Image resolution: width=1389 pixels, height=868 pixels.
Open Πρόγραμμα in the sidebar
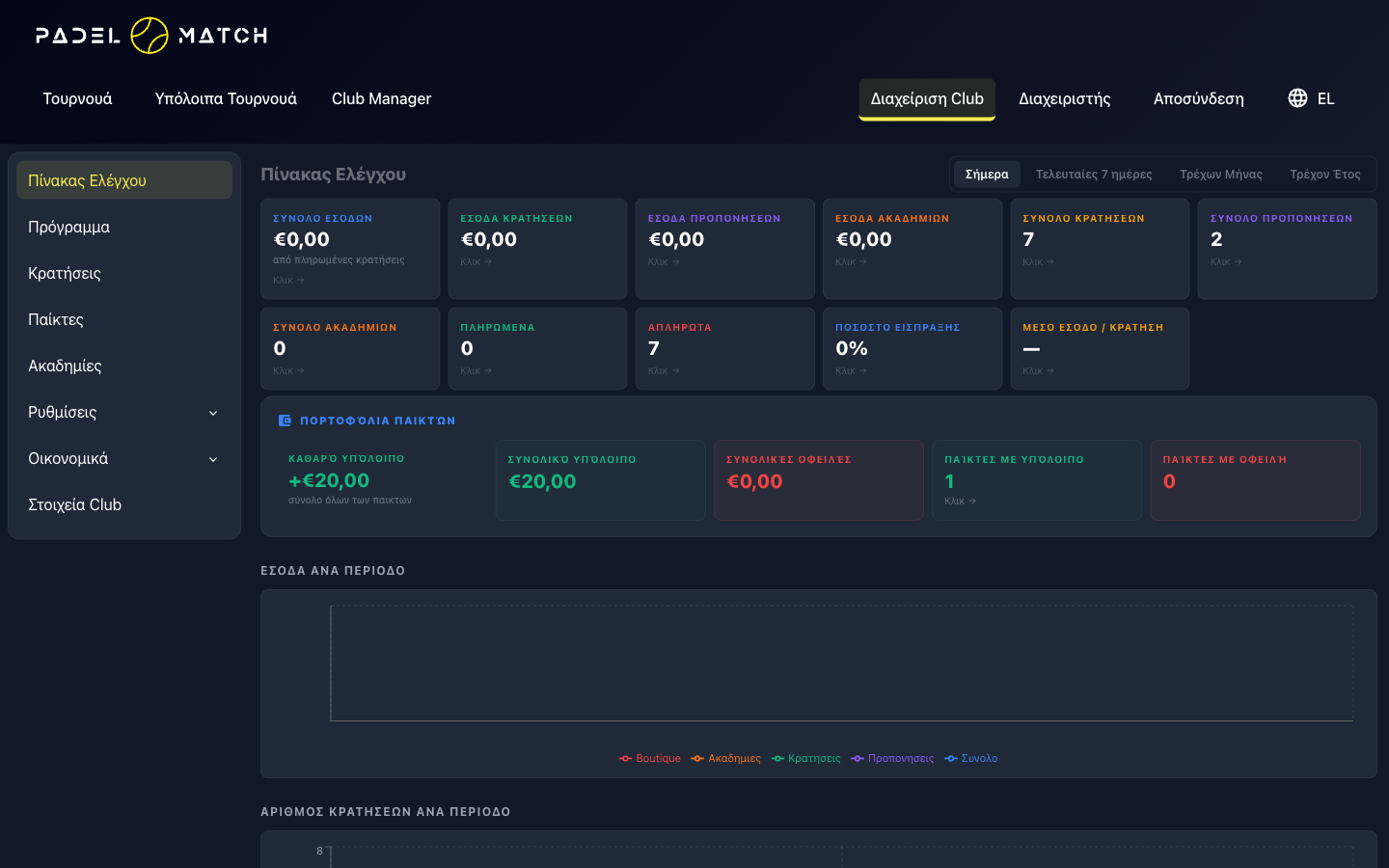click(124, 227)
